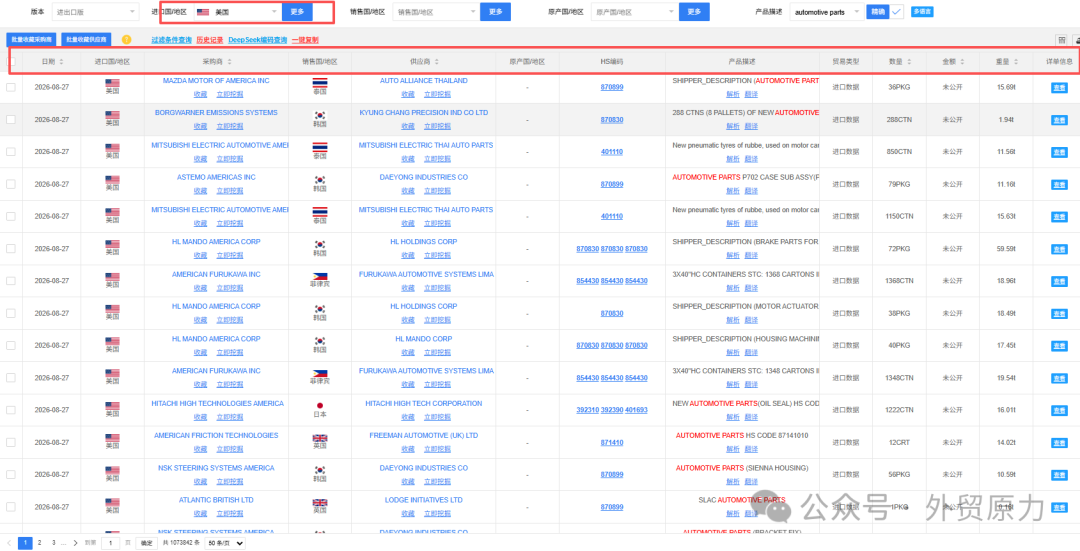Viewport: 1080px width, 551px height.
Task: Click 查看 detail button for AMERICAN FRICTION row
Action: (x=1058, y=443)
